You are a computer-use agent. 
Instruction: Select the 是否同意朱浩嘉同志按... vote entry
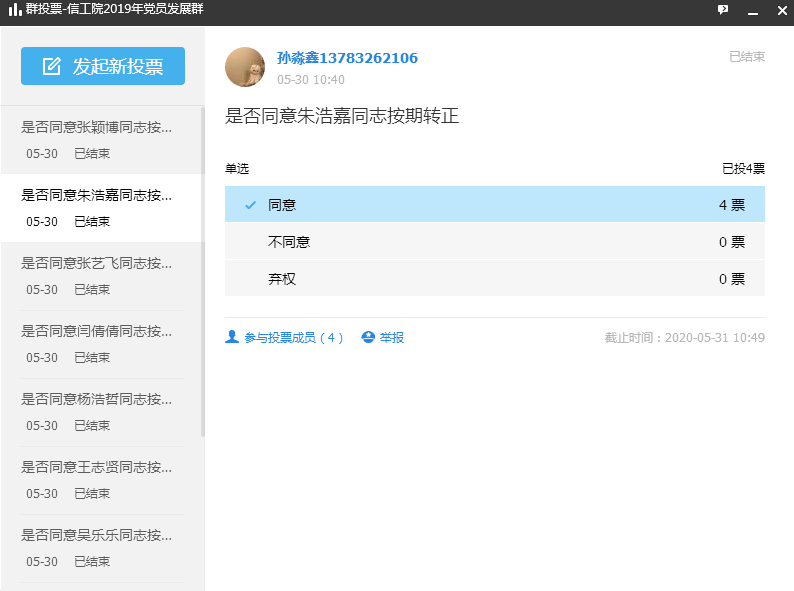[x=102, y=208]
